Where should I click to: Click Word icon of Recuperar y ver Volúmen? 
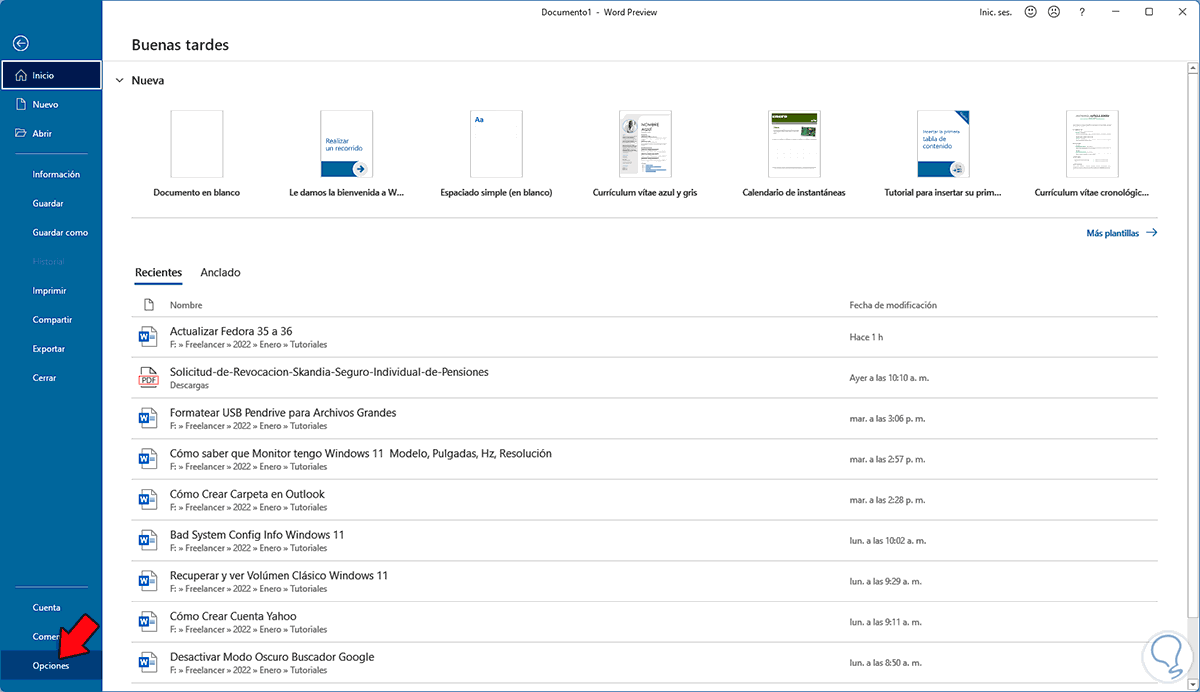[148, 581]
